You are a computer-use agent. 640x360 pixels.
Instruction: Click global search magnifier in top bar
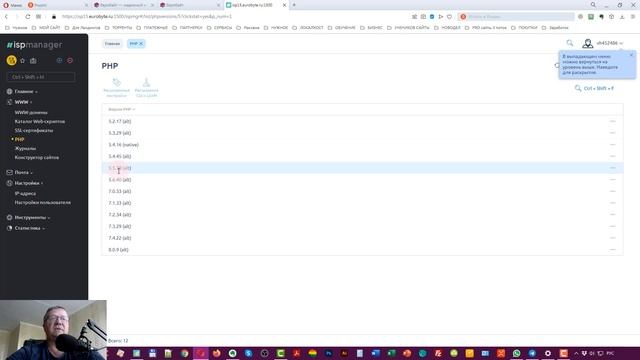coord(570,43)
